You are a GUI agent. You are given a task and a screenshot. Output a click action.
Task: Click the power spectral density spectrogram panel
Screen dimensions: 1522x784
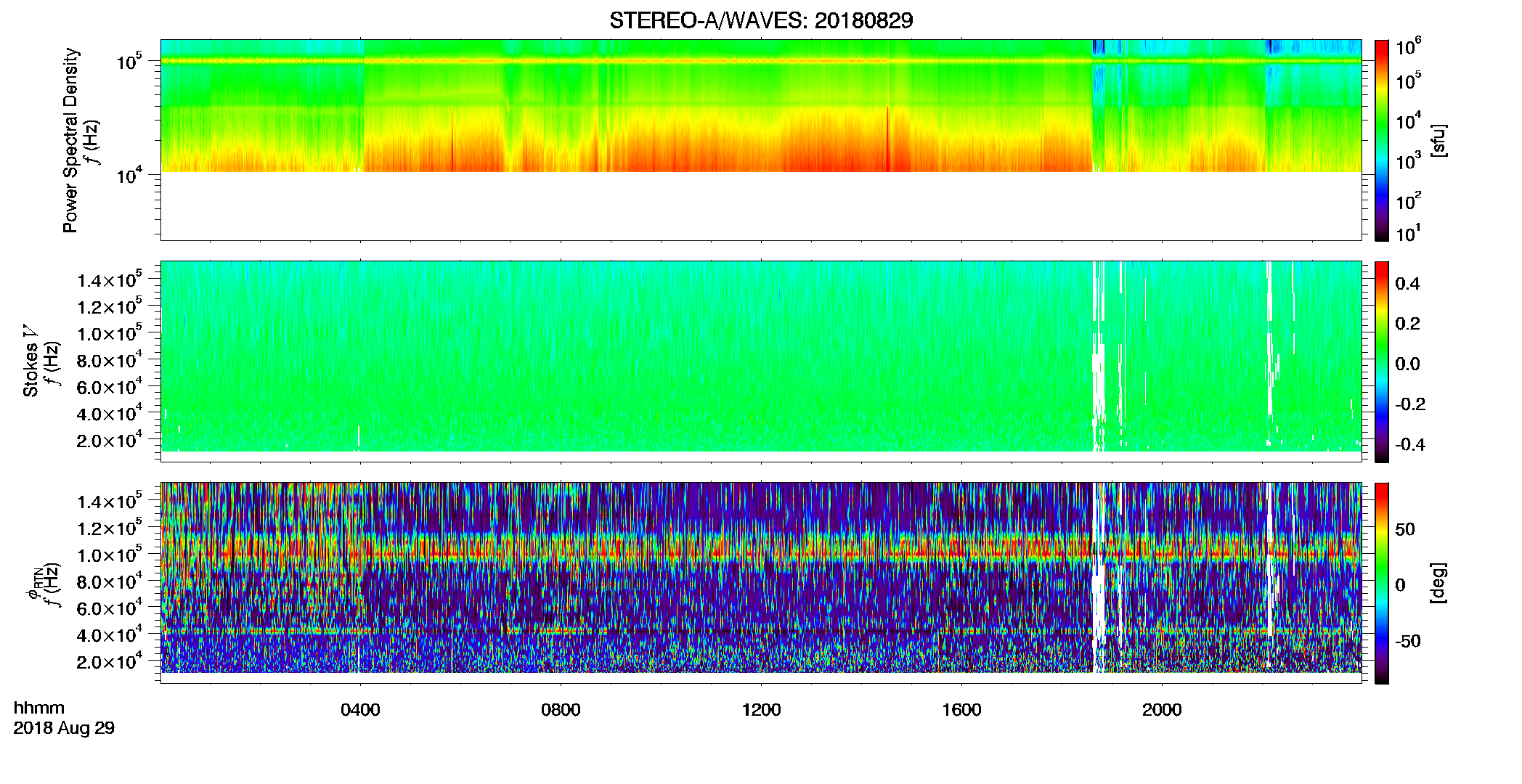click(x=761, y=140)
